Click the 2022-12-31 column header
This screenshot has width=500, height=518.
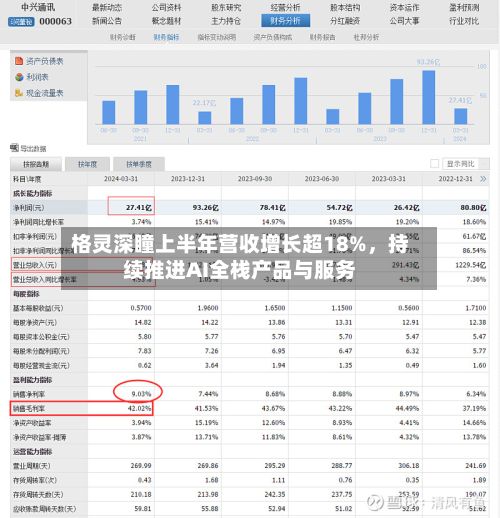click(456, 179)
